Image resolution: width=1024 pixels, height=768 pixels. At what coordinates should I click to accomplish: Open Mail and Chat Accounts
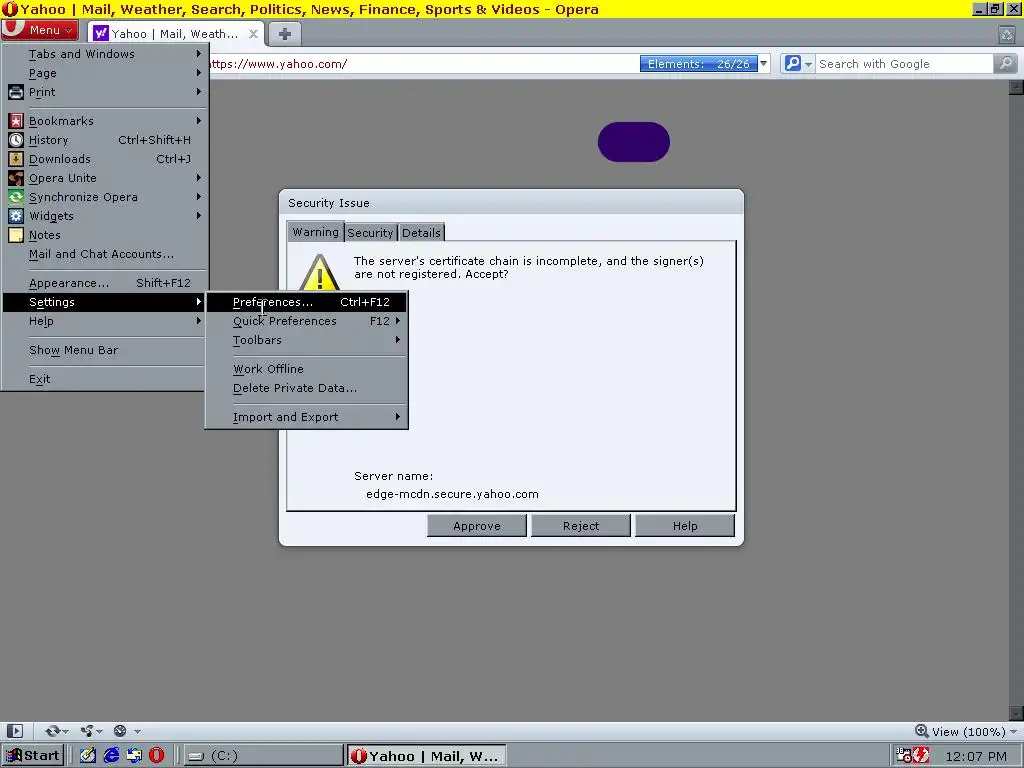pyautogui.click(x=105, y=254)
